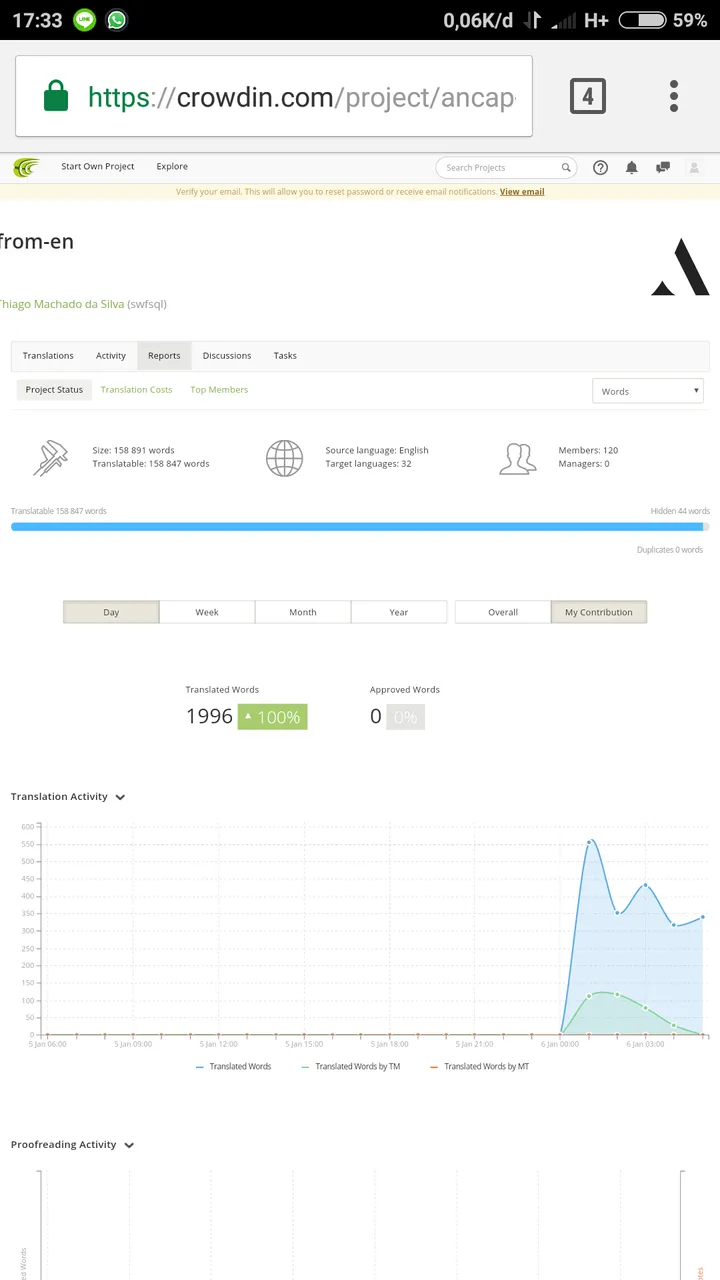
Task: Select the Reports tab
Action: (164, 355)
